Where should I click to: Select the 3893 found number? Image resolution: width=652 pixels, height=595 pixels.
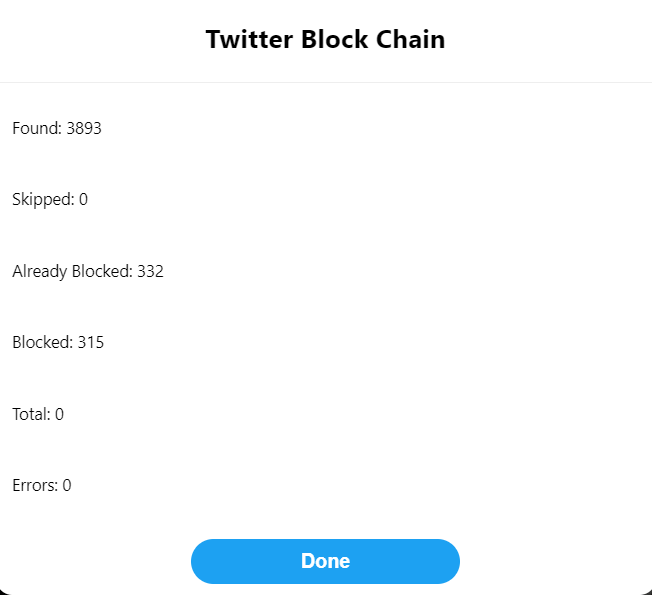click(84, 128)
